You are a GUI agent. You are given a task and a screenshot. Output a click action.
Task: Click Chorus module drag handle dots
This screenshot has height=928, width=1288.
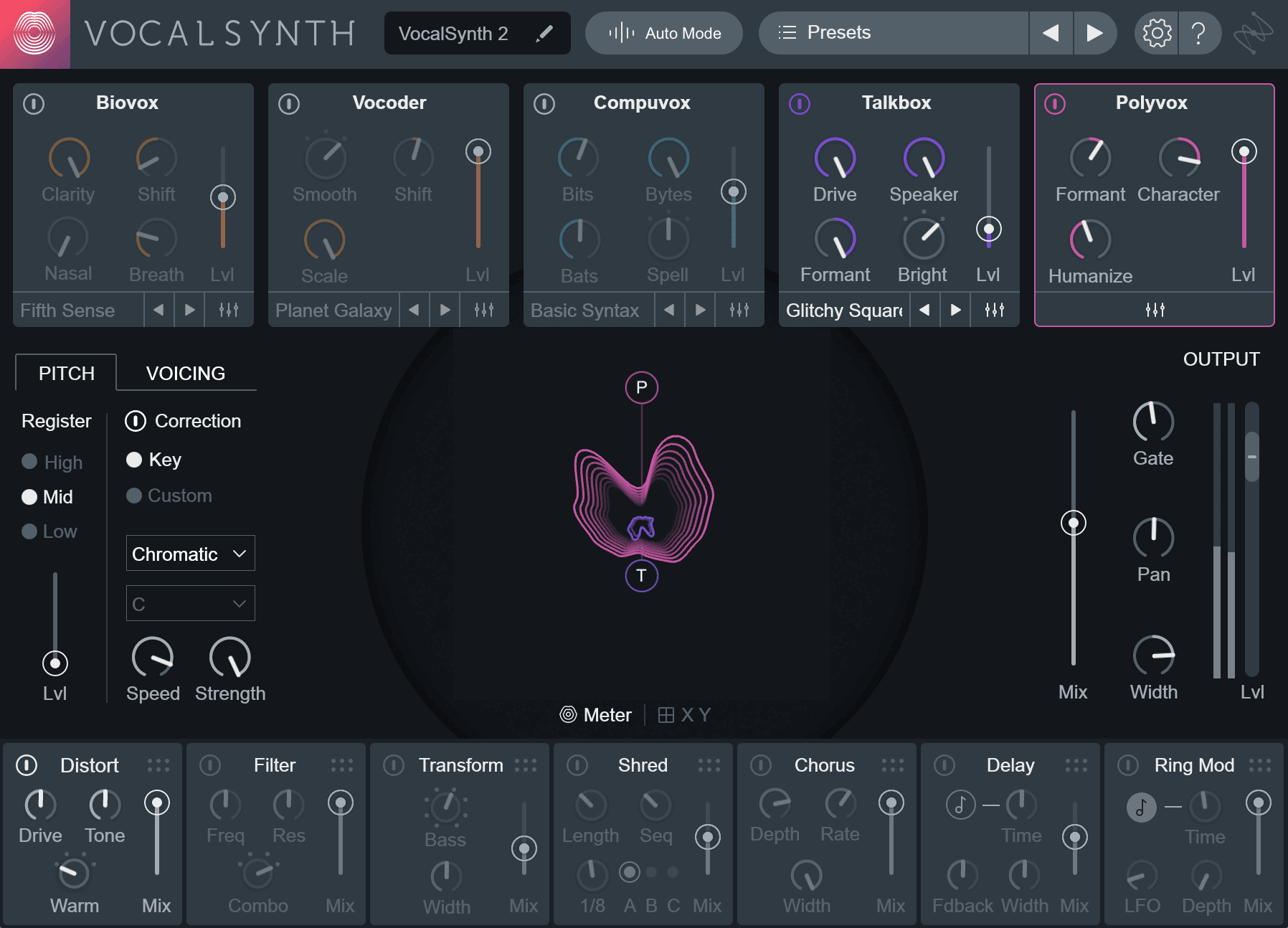click(x=893, y=765)
